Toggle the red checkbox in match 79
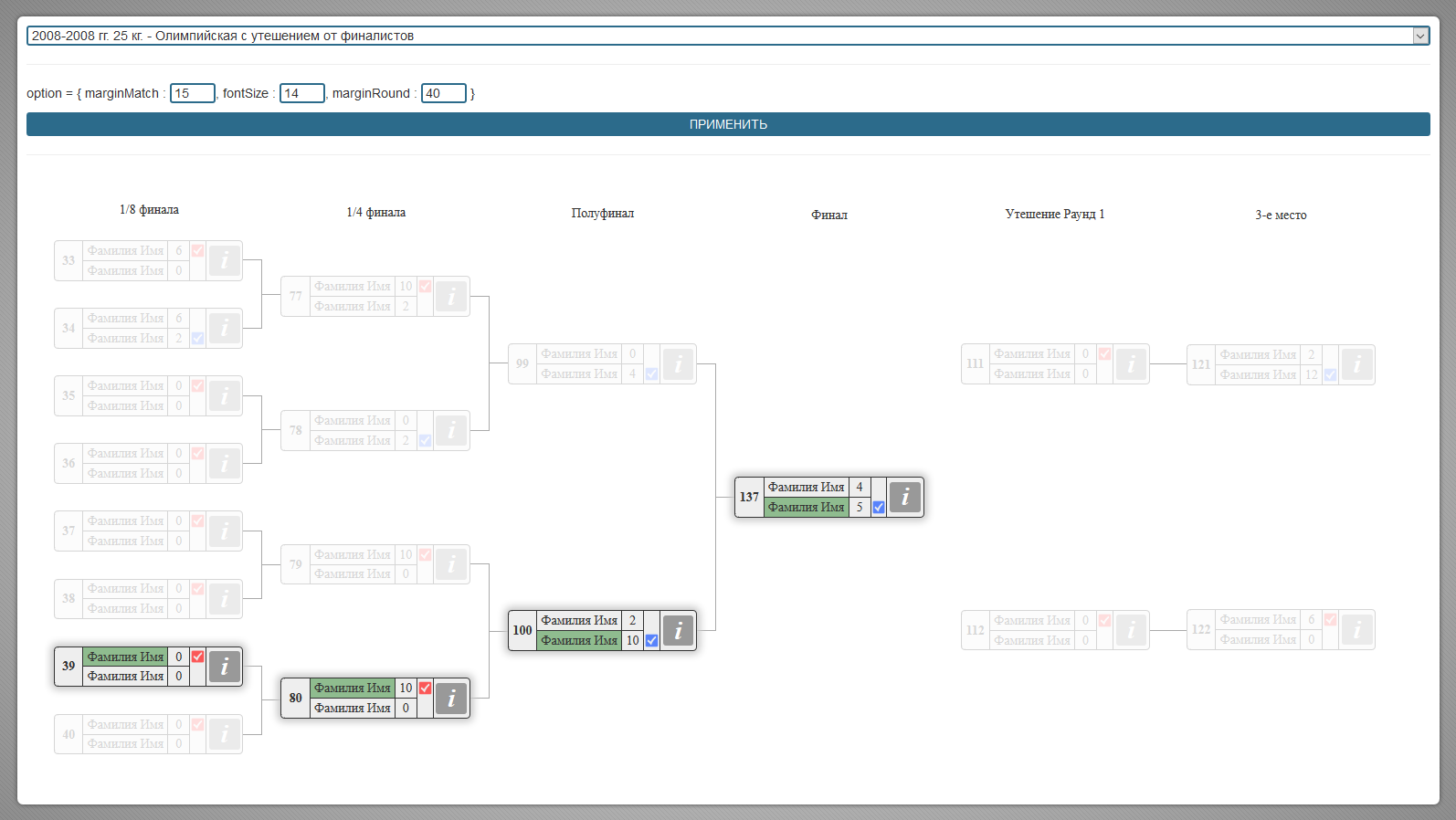This screenshot has width=1456, height=820. tap(426, 555)
